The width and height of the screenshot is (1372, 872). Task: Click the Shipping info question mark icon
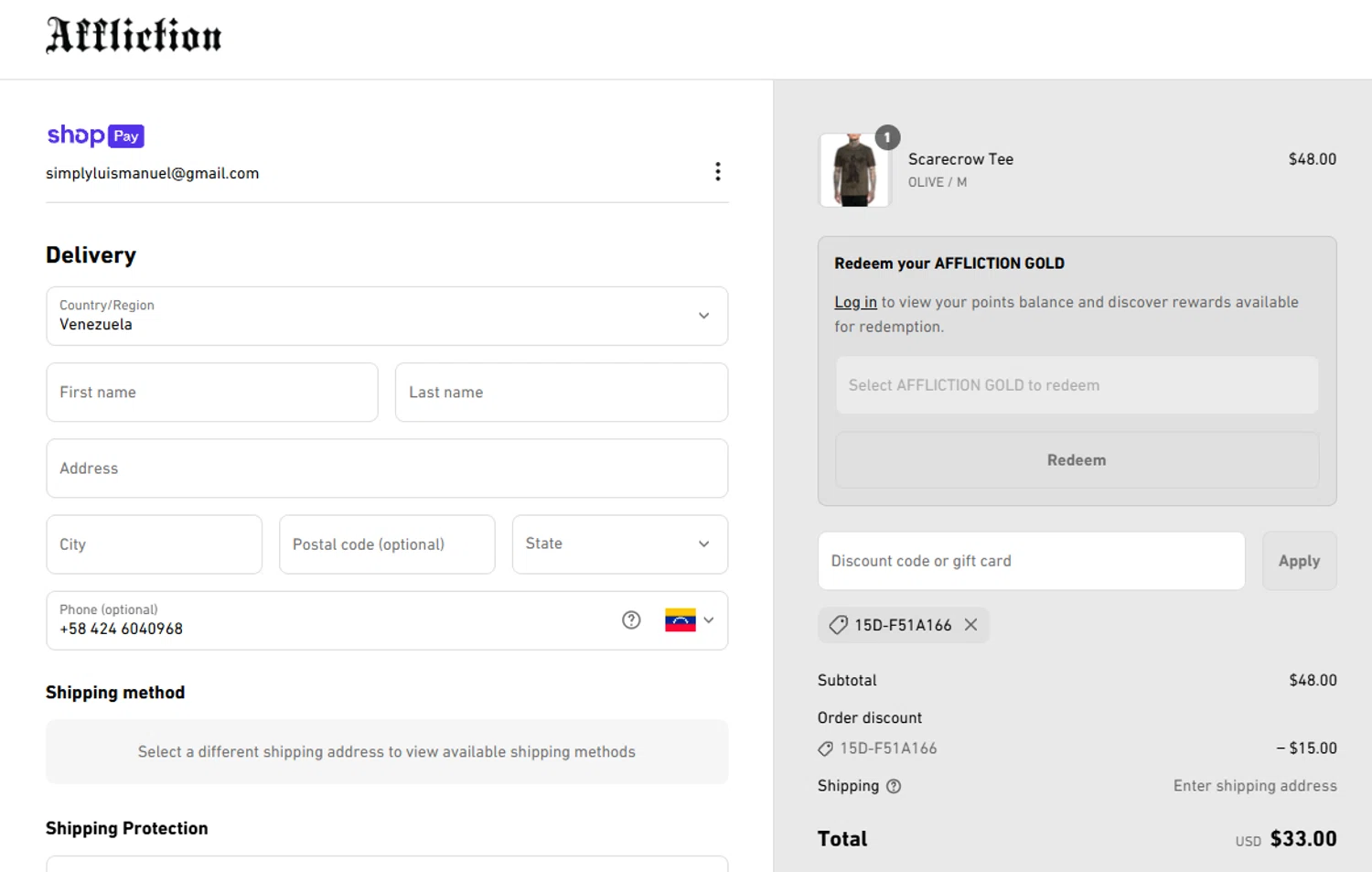pyautogui.click(x=894, y=786)
